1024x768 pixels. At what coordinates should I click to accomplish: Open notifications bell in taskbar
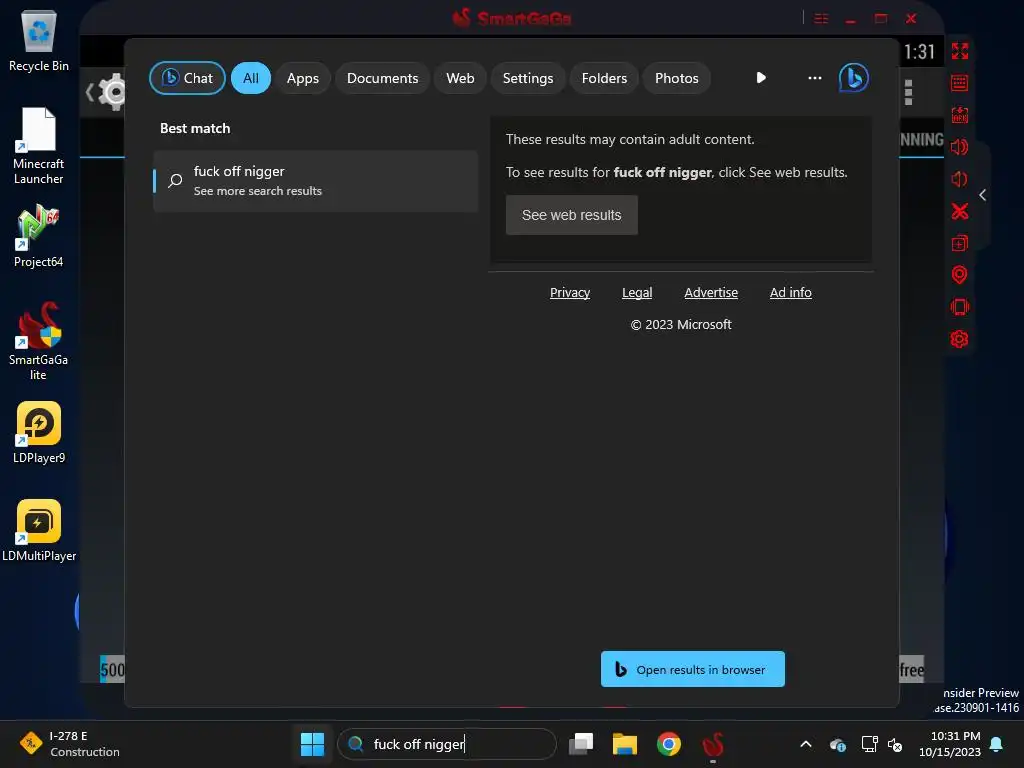[x=997, y=744]
